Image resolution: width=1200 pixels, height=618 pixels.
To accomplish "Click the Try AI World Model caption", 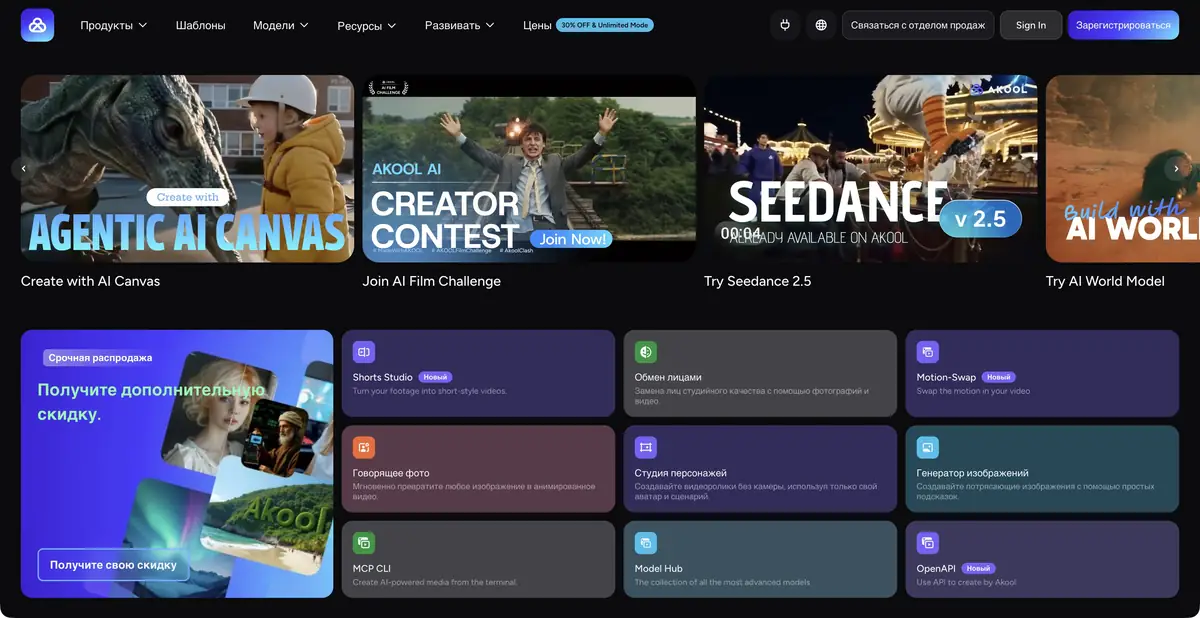I will click(1105, 281).
